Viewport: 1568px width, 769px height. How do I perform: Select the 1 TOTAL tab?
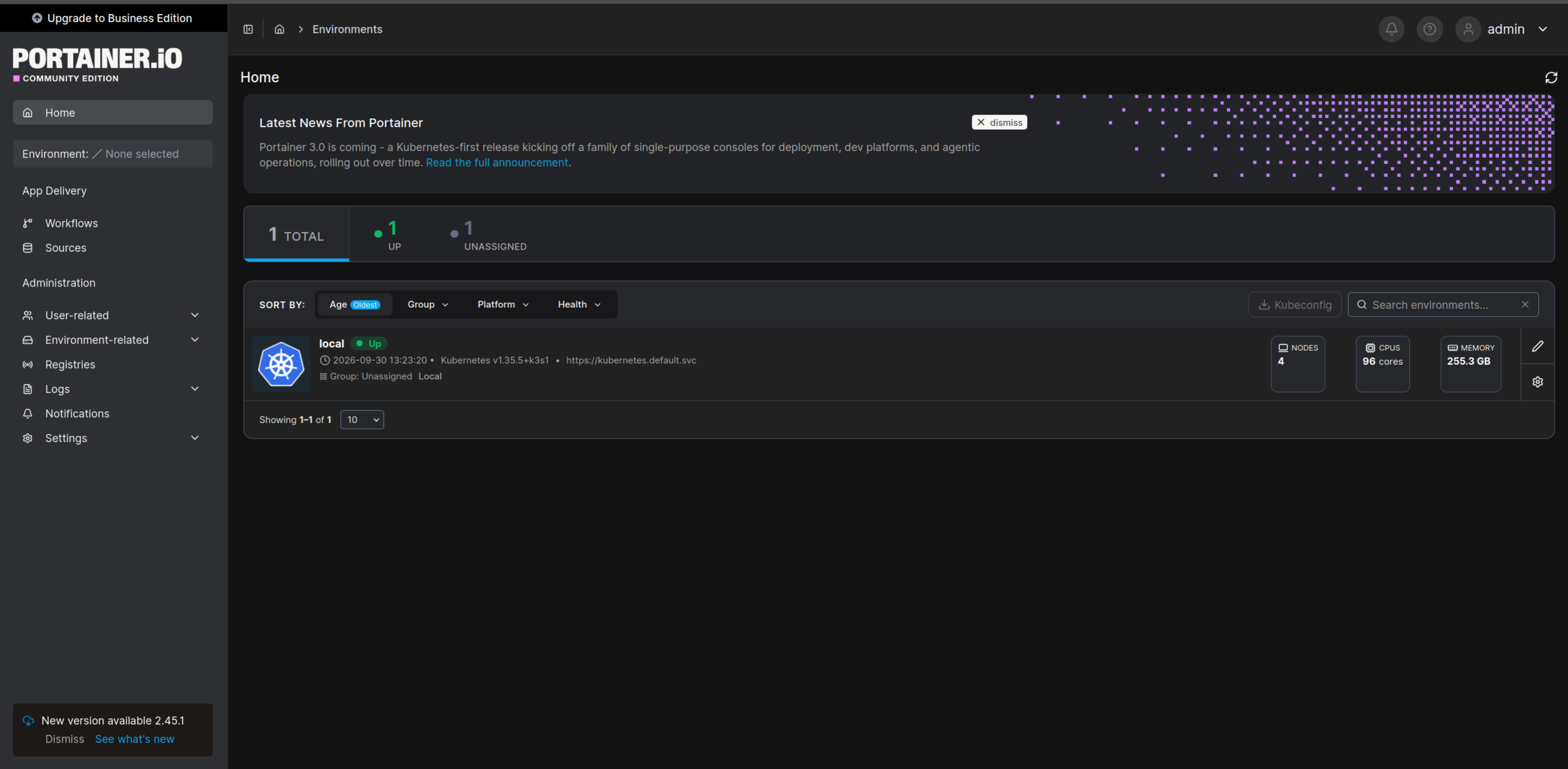(296, 234)
